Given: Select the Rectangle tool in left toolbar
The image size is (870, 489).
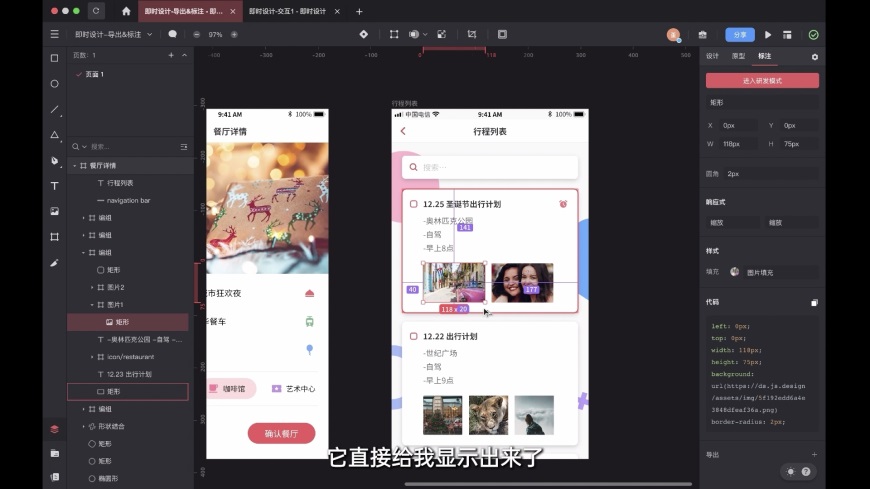Looking at the screenshot, I should (x=54, y=58).
